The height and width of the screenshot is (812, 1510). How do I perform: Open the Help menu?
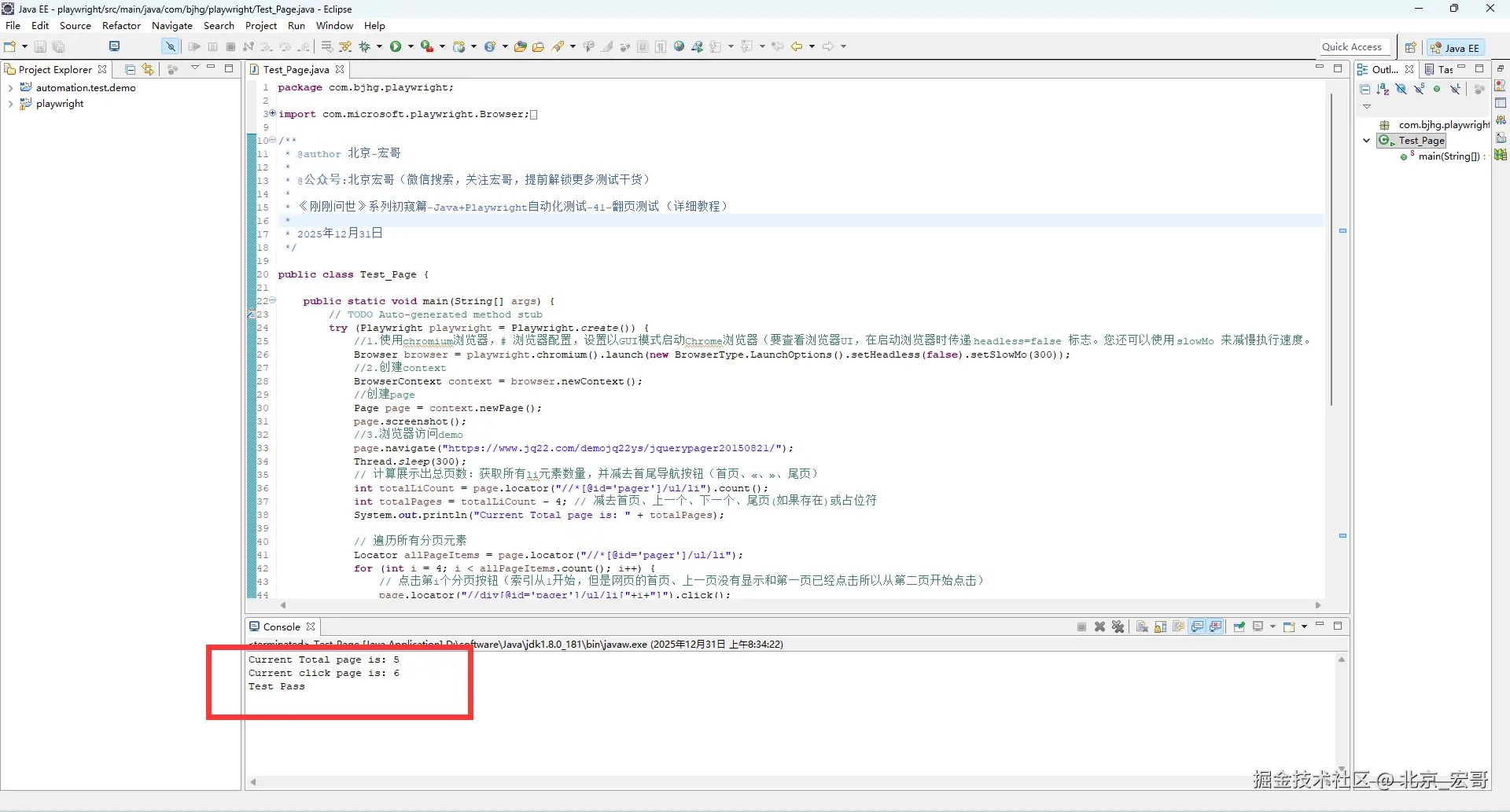[374, 26]
